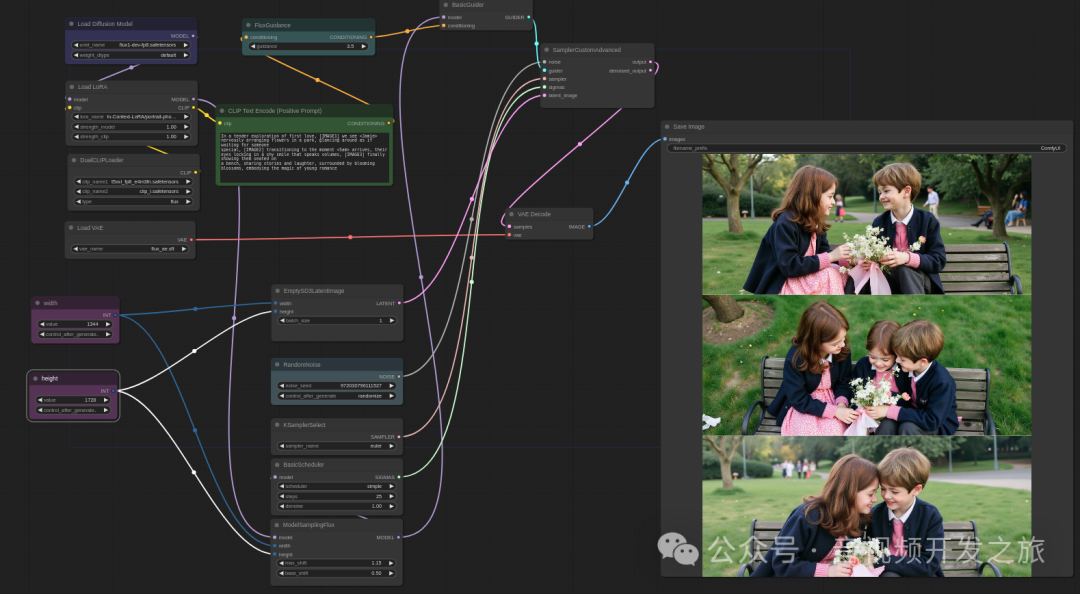1080x594 pixels.
Task: Open the top output image of two children
Action: 866,224
